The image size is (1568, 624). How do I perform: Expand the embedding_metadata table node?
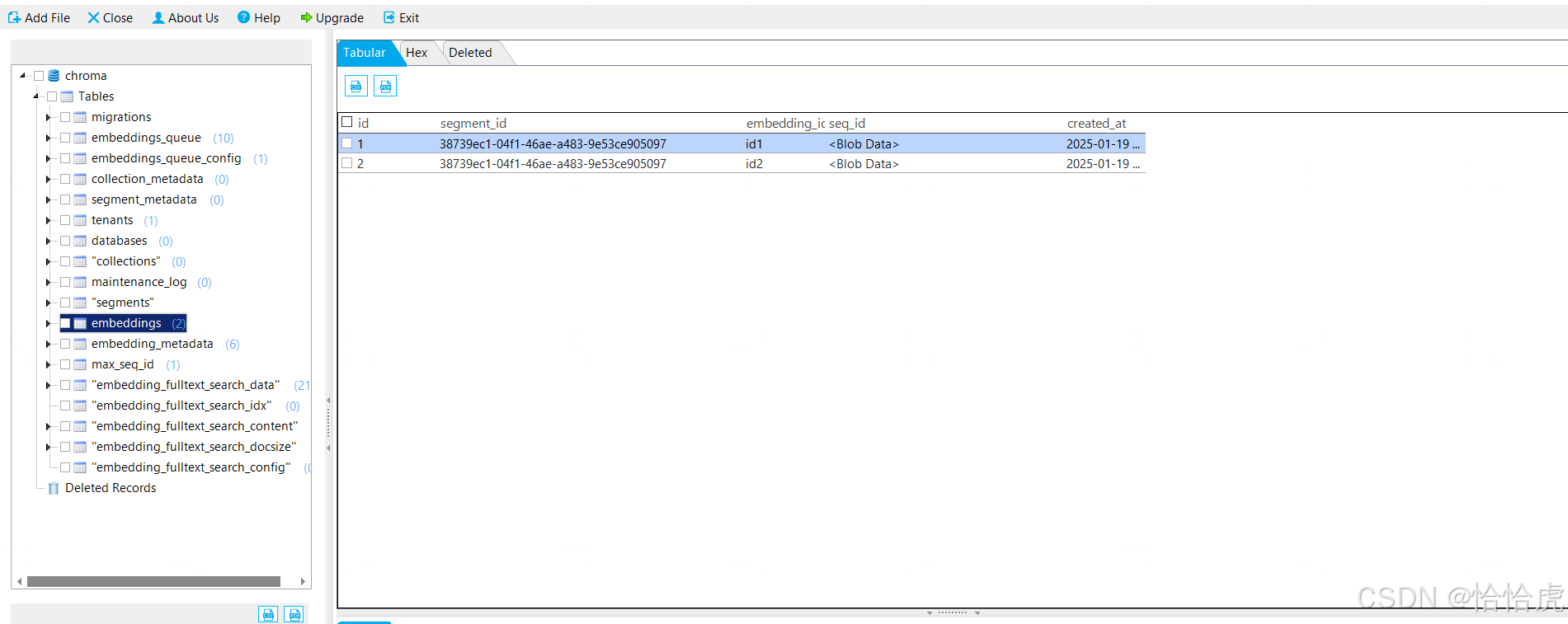(48, 344)
